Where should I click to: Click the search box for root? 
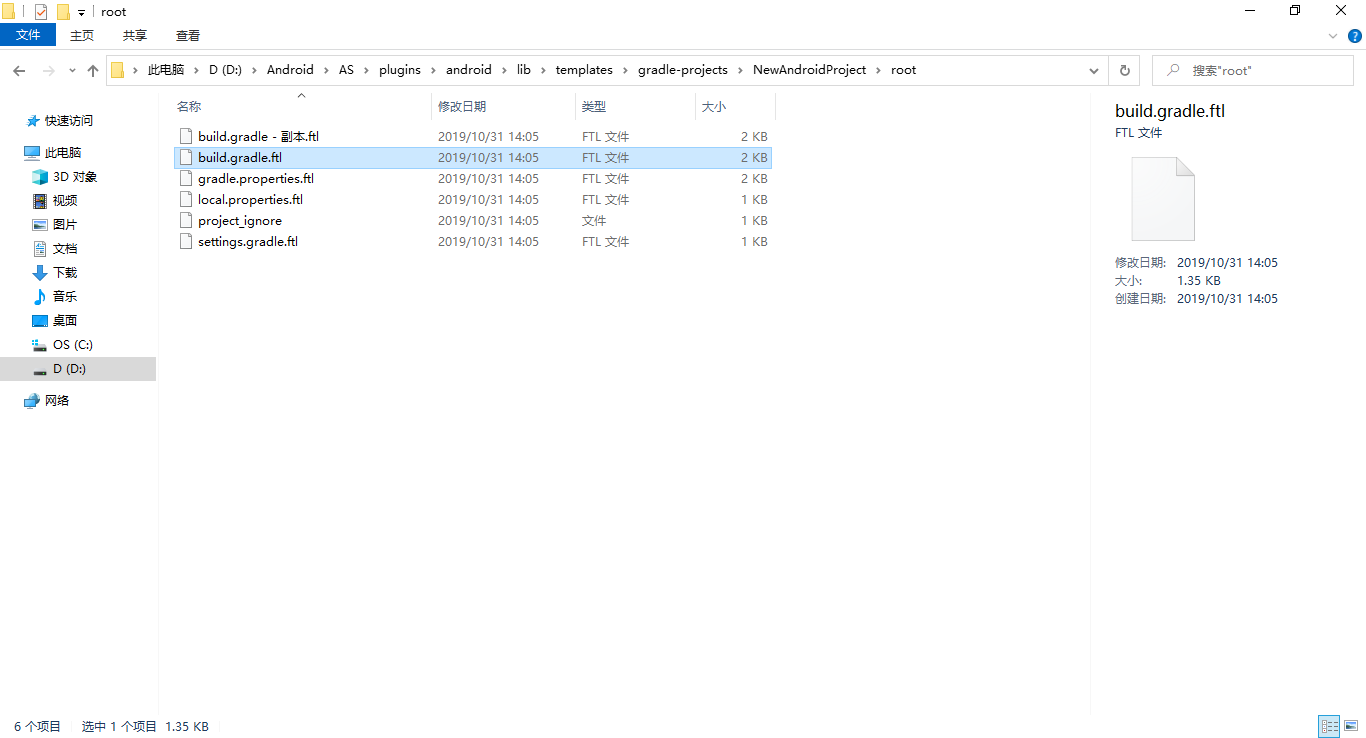point(1252,71)
